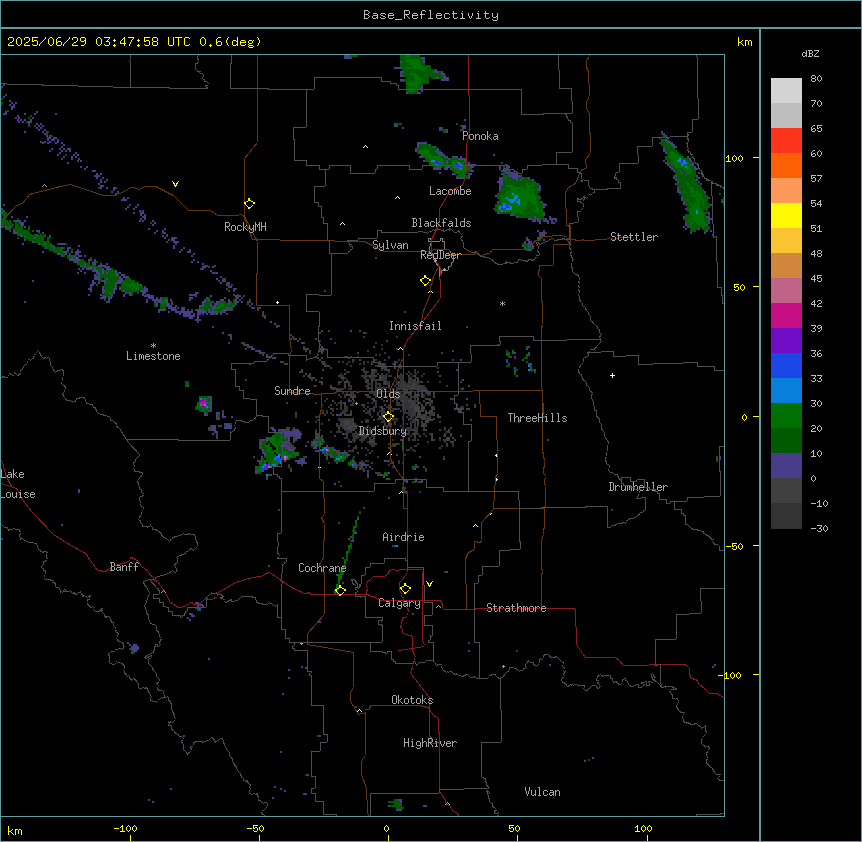Click the storm cell southwest of Sundre
The width and height of the screenshot is (862, 842).
(x=277, y=451)
